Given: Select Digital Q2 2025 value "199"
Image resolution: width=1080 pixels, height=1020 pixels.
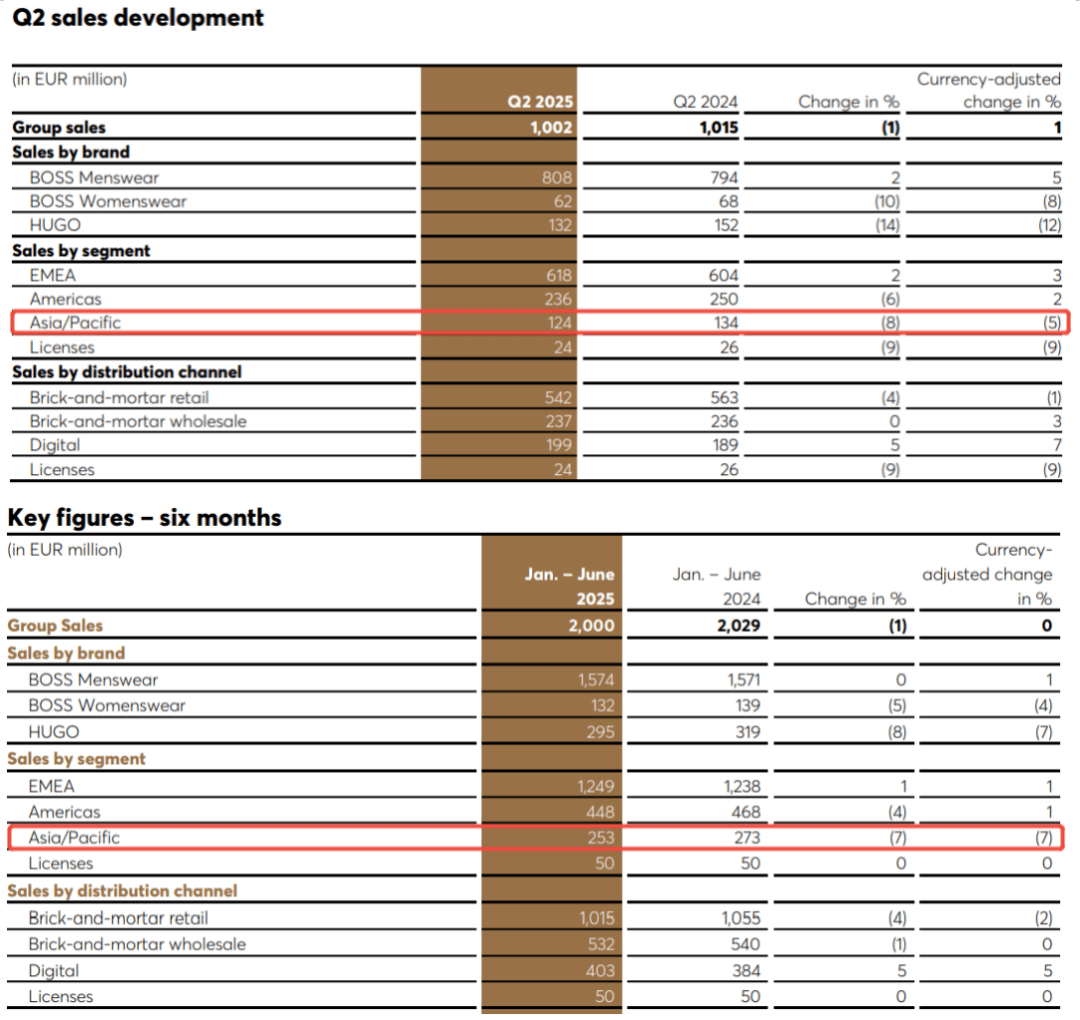Looking at the screenshot, I should click(x=559, y=445).
